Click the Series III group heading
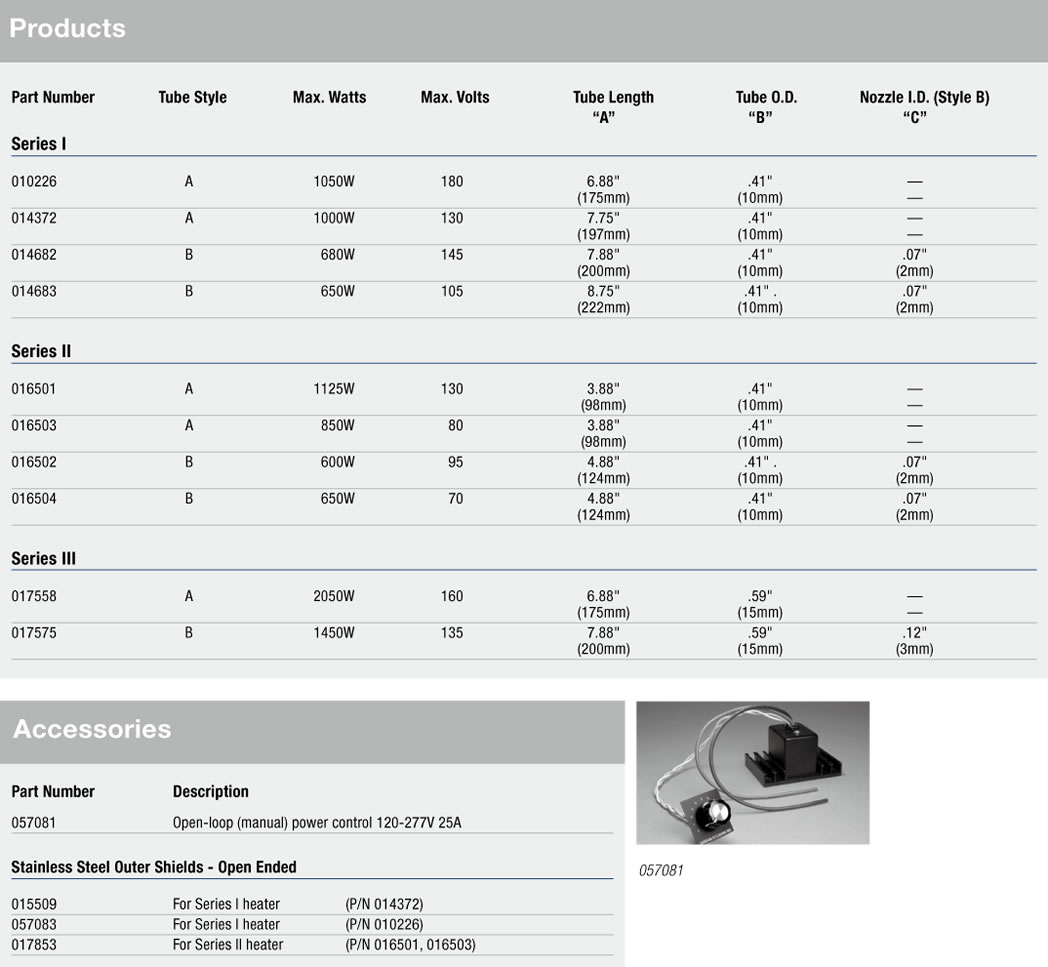The width and height of the screenshot is (1048, 967). click(43, 558)
